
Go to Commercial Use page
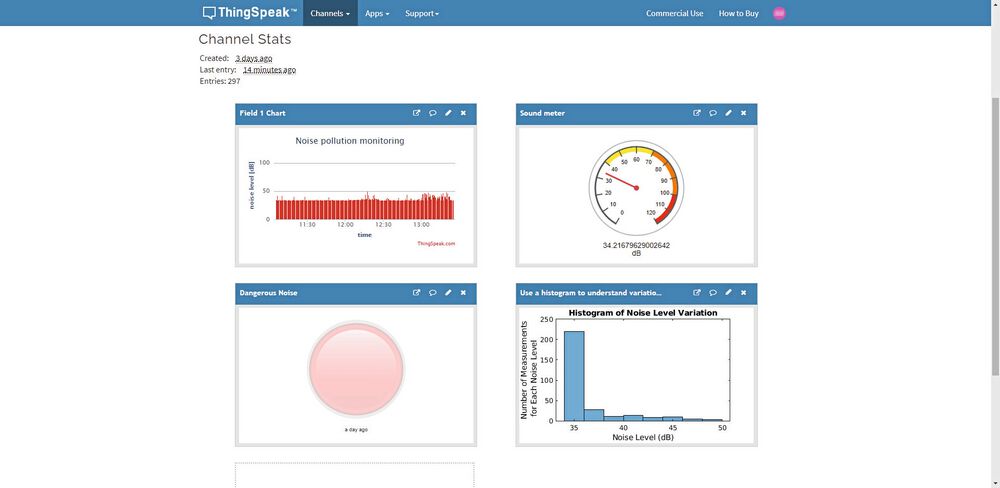pos(674,13)
